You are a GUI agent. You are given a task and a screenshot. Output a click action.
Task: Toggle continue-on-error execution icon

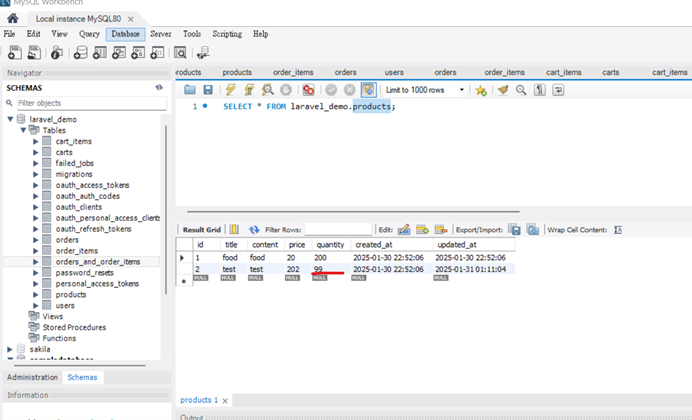coord(308,90)
